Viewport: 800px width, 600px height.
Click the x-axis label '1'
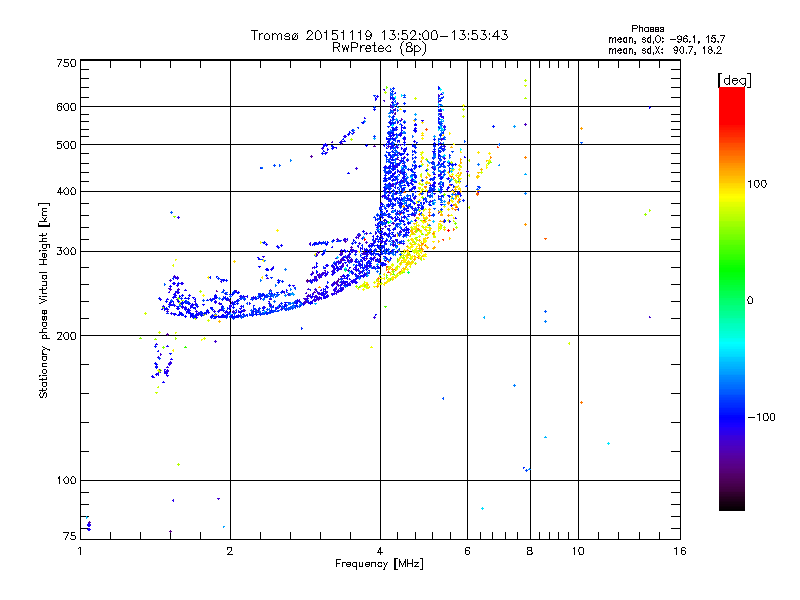(x=80, y=551)
